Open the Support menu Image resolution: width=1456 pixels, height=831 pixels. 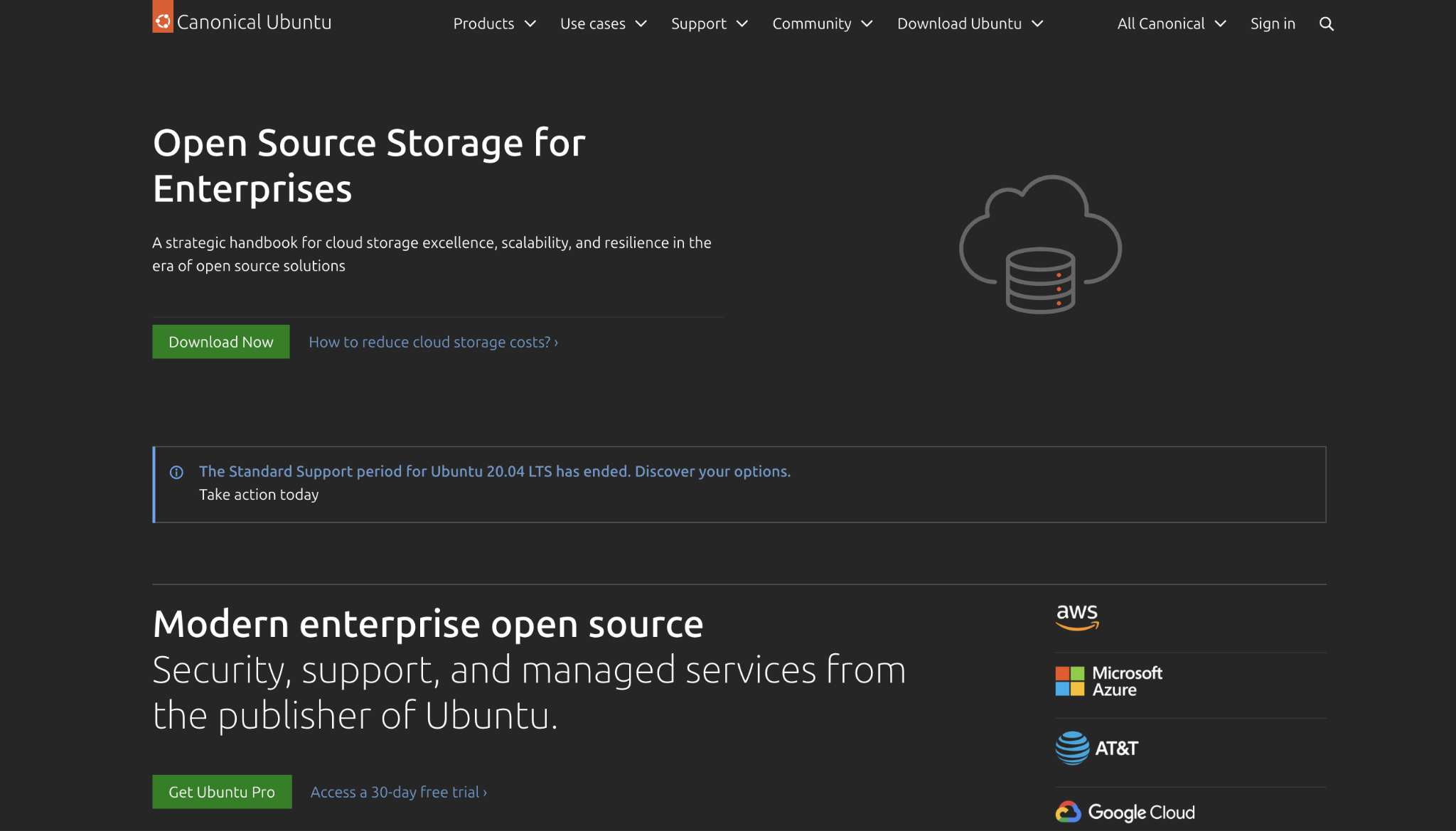(709, 23)
